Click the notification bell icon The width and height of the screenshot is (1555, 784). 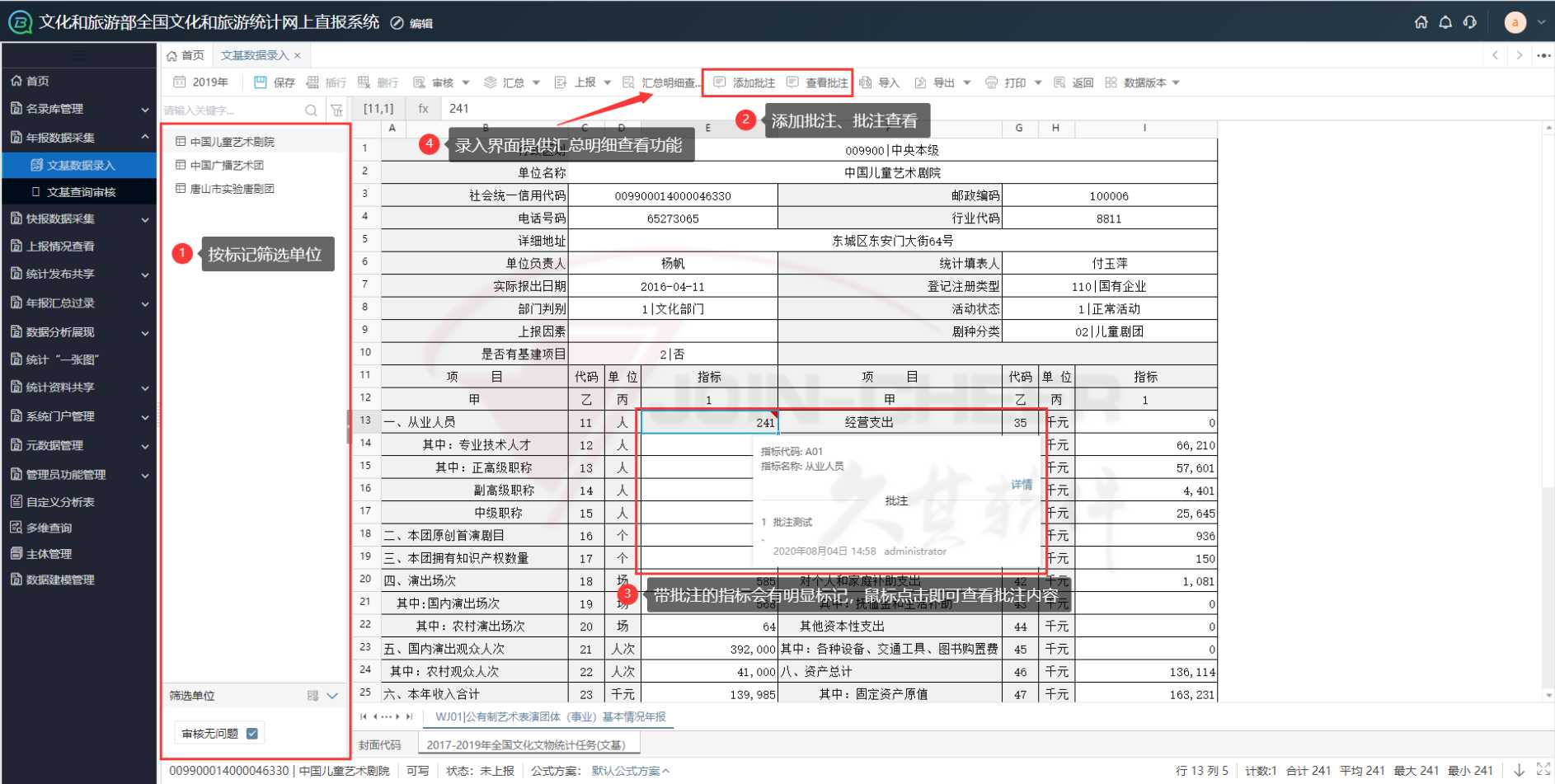1445,22
